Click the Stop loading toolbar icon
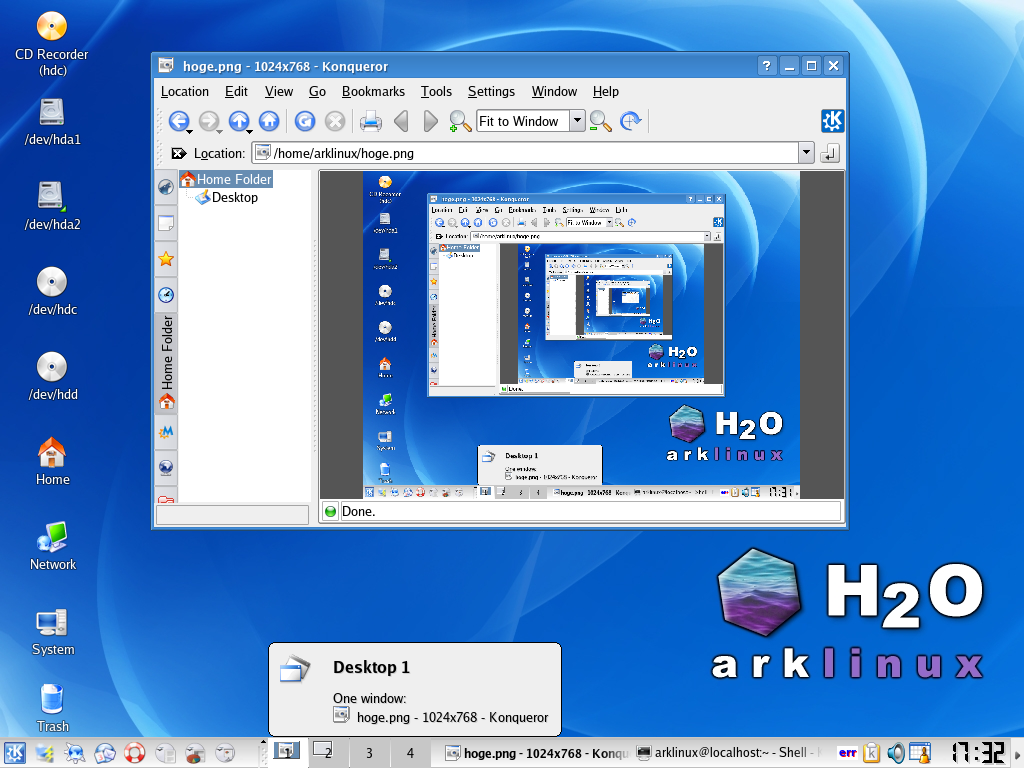This screenshot has width=1024, height=768. pos(335,121)
